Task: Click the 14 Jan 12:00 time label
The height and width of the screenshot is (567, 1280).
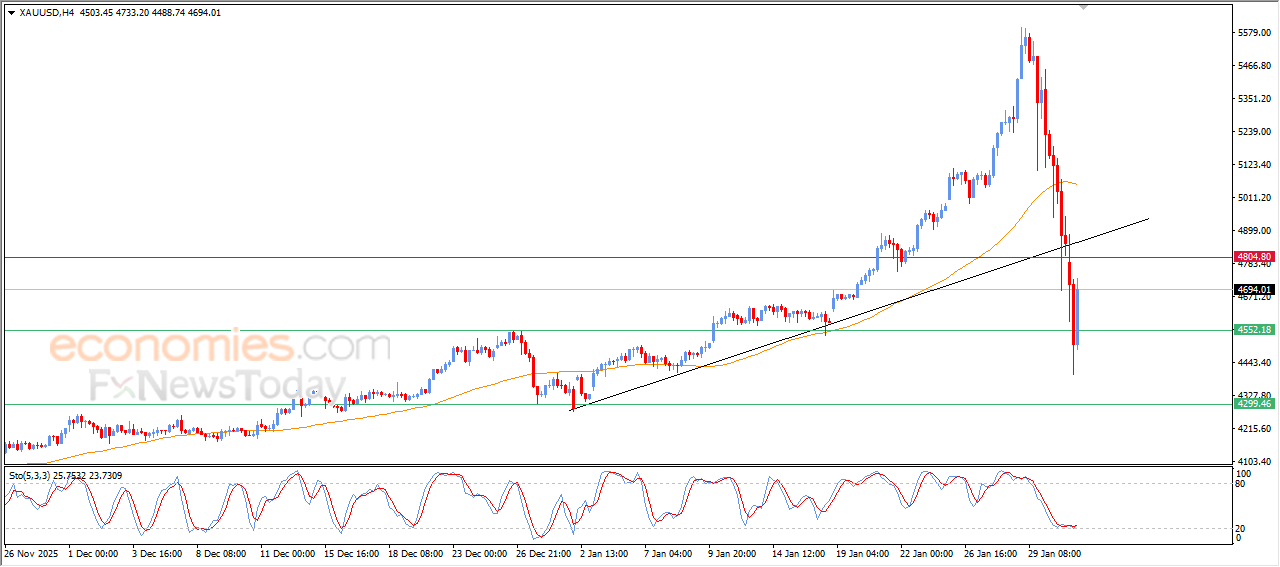Action: click(x=798, y=552)
